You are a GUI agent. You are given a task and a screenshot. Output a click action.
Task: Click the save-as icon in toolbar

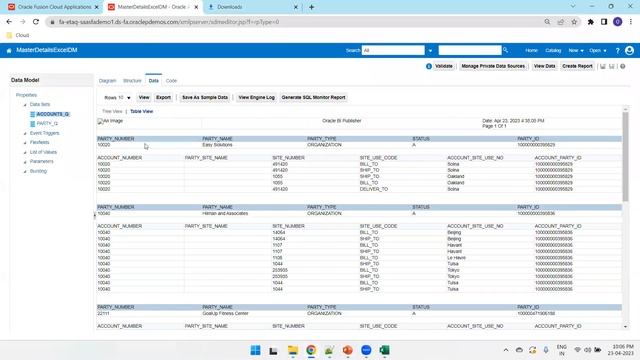tap(611, 66)
